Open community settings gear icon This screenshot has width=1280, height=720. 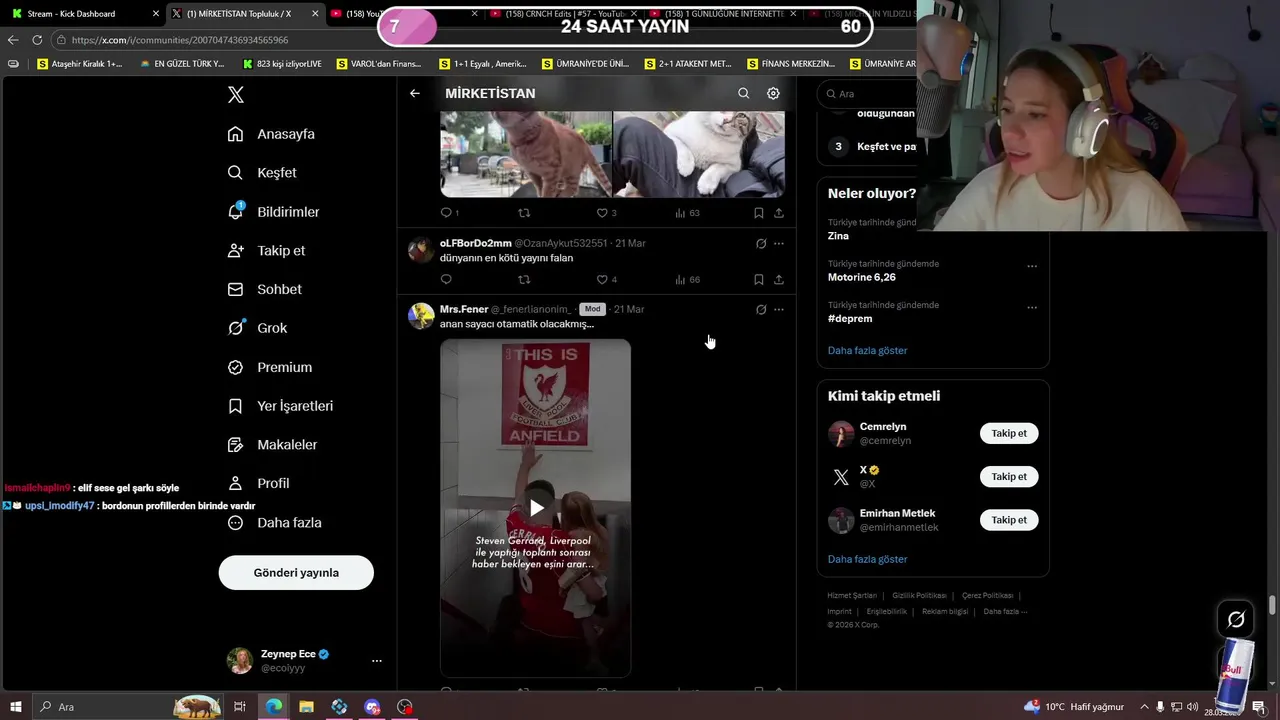773,93
